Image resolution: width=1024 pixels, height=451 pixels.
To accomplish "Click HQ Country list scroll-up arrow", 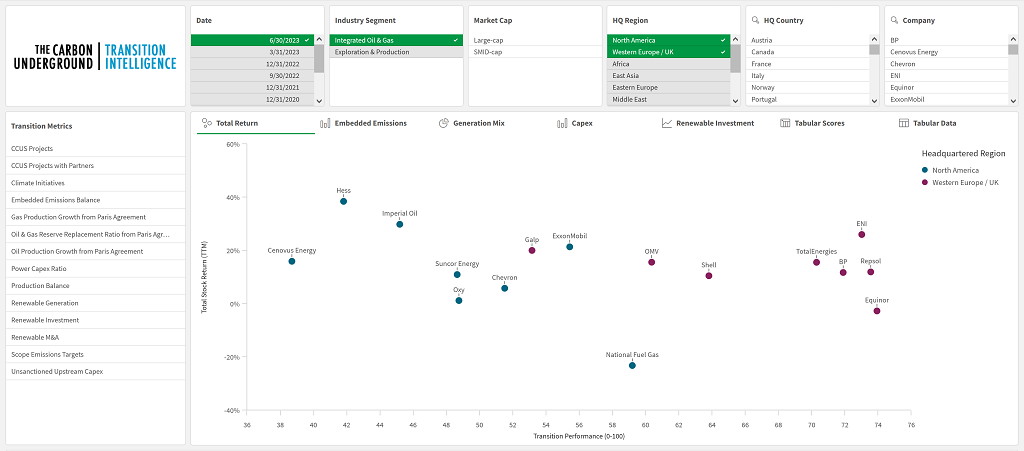I will coord(874,39).
